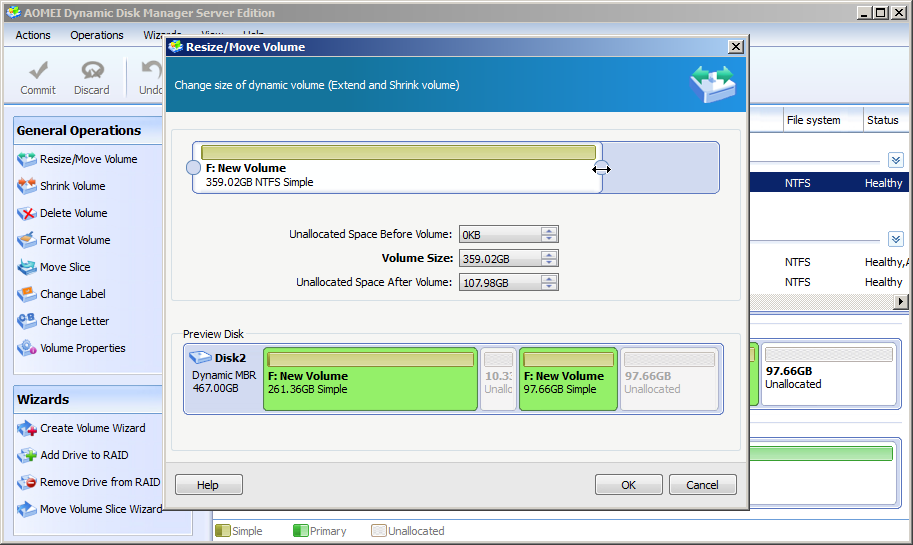The height and width of the screenshot is (545, 913).
Task: Collapse the second disk group chevron
Action: pos(896,239)
